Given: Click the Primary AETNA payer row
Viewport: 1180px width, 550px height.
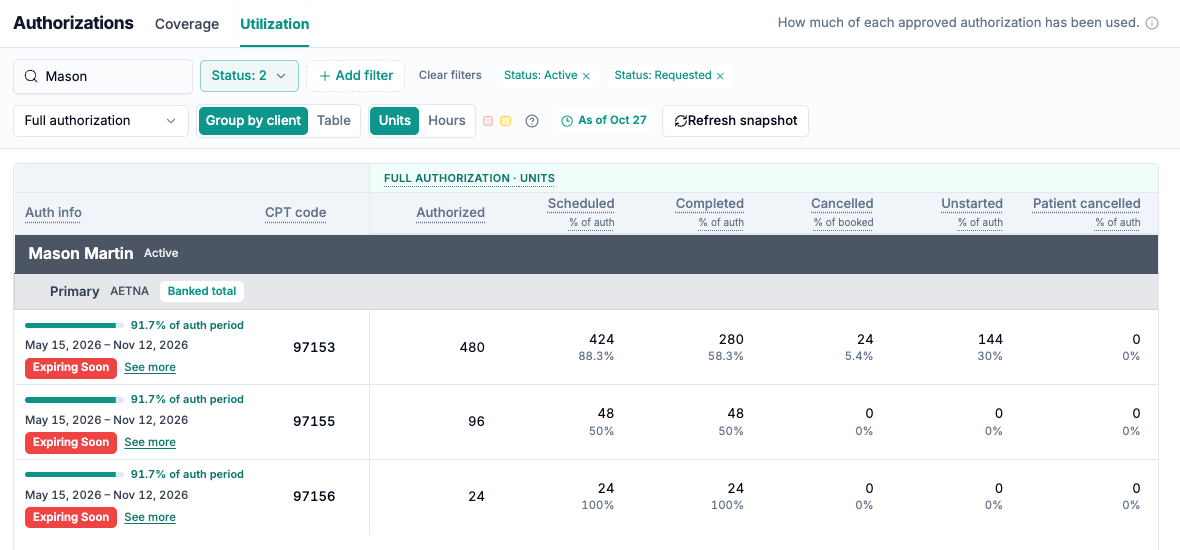Looking at the screenshot, I should (586, 291).
